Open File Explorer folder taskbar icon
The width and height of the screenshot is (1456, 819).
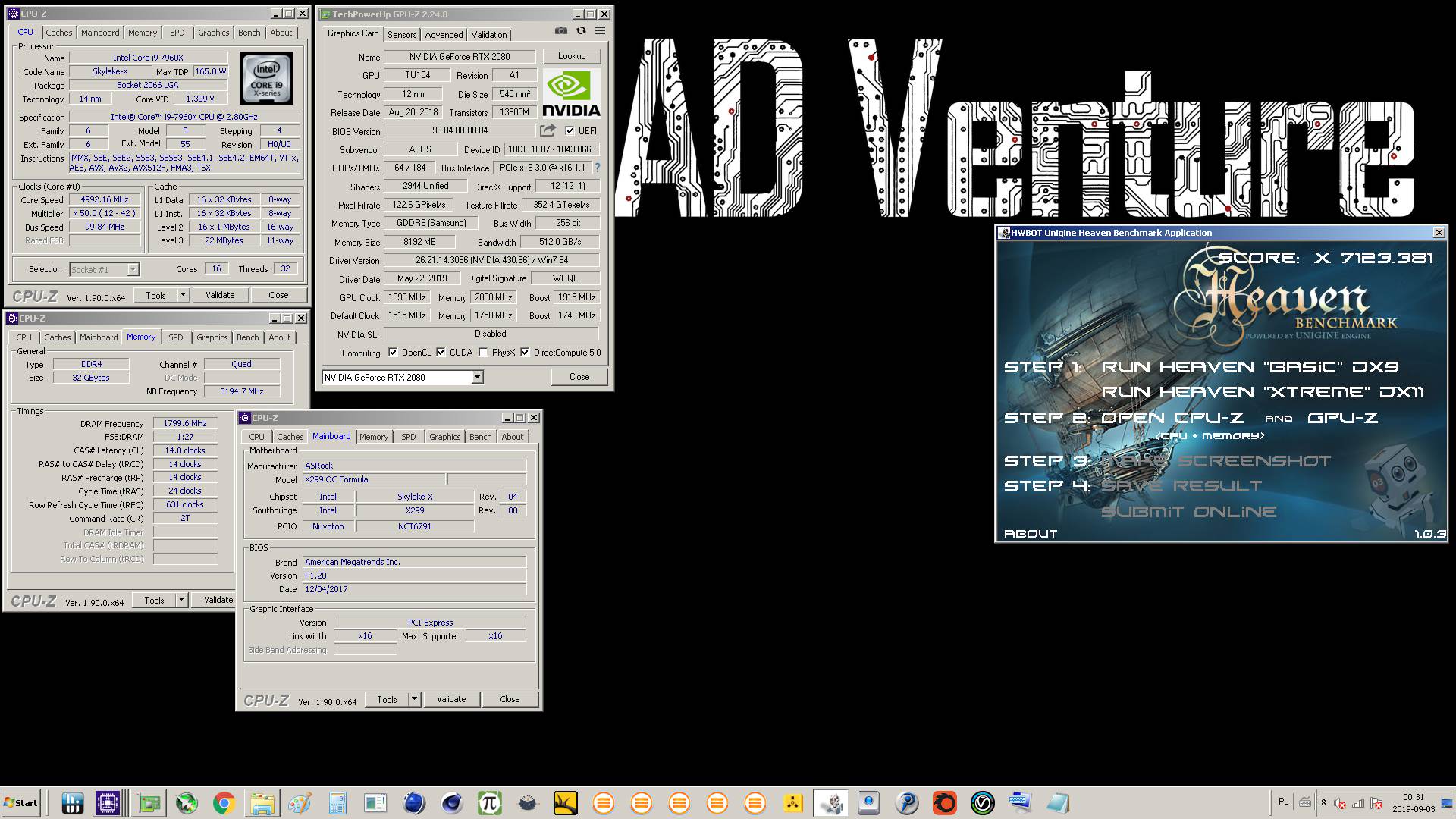pyautogui.click(x=262, y=803)
